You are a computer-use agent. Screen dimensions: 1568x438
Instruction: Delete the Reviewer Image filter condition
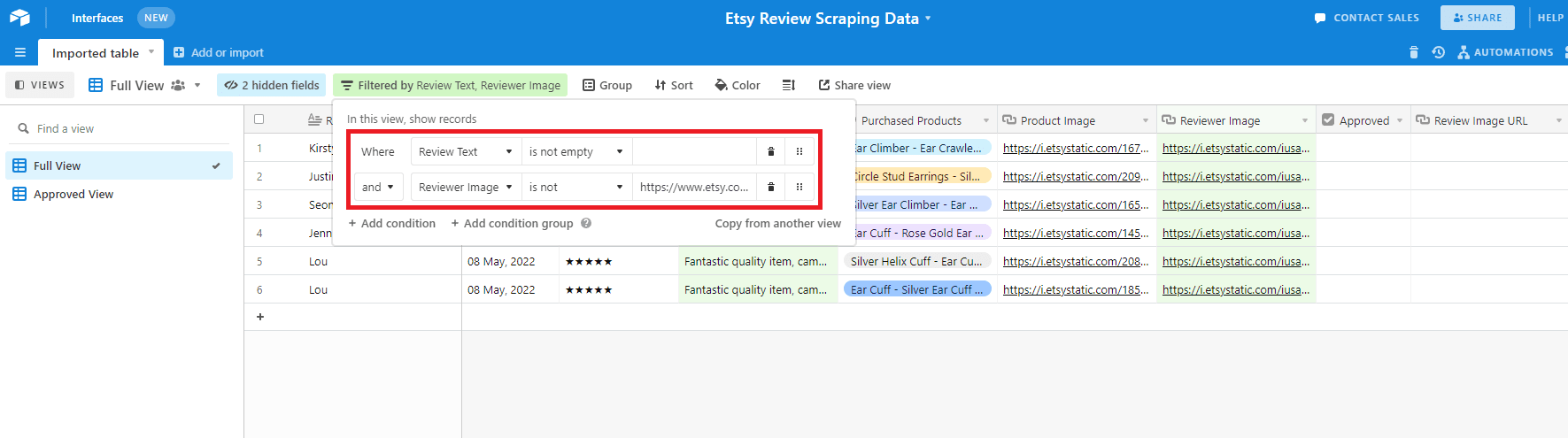point(771,188)
